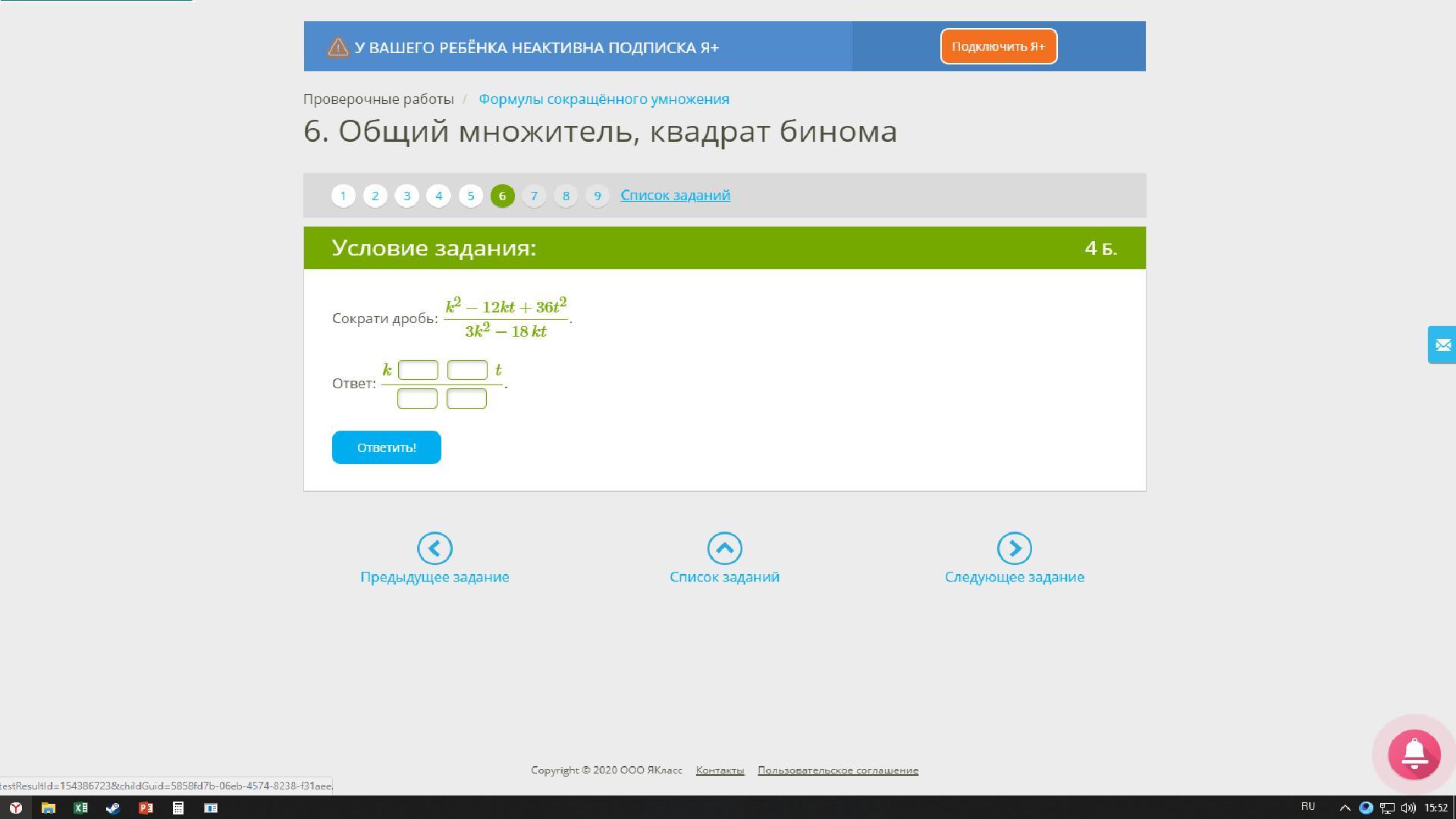Viewport: 1456px width, 819px height.
Task: Open the blue envelope message tab
Action: (x=1442, y=345)
